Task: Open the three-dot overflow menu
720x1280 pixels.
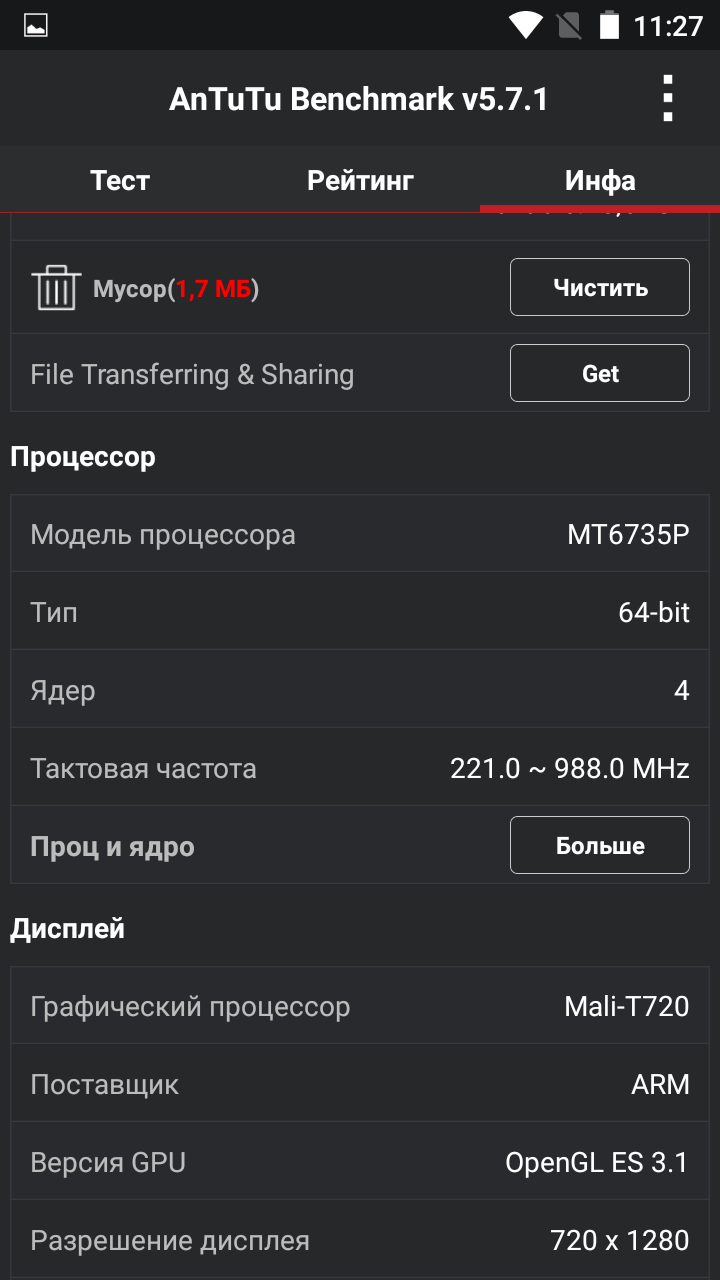Action: (668, 99)
